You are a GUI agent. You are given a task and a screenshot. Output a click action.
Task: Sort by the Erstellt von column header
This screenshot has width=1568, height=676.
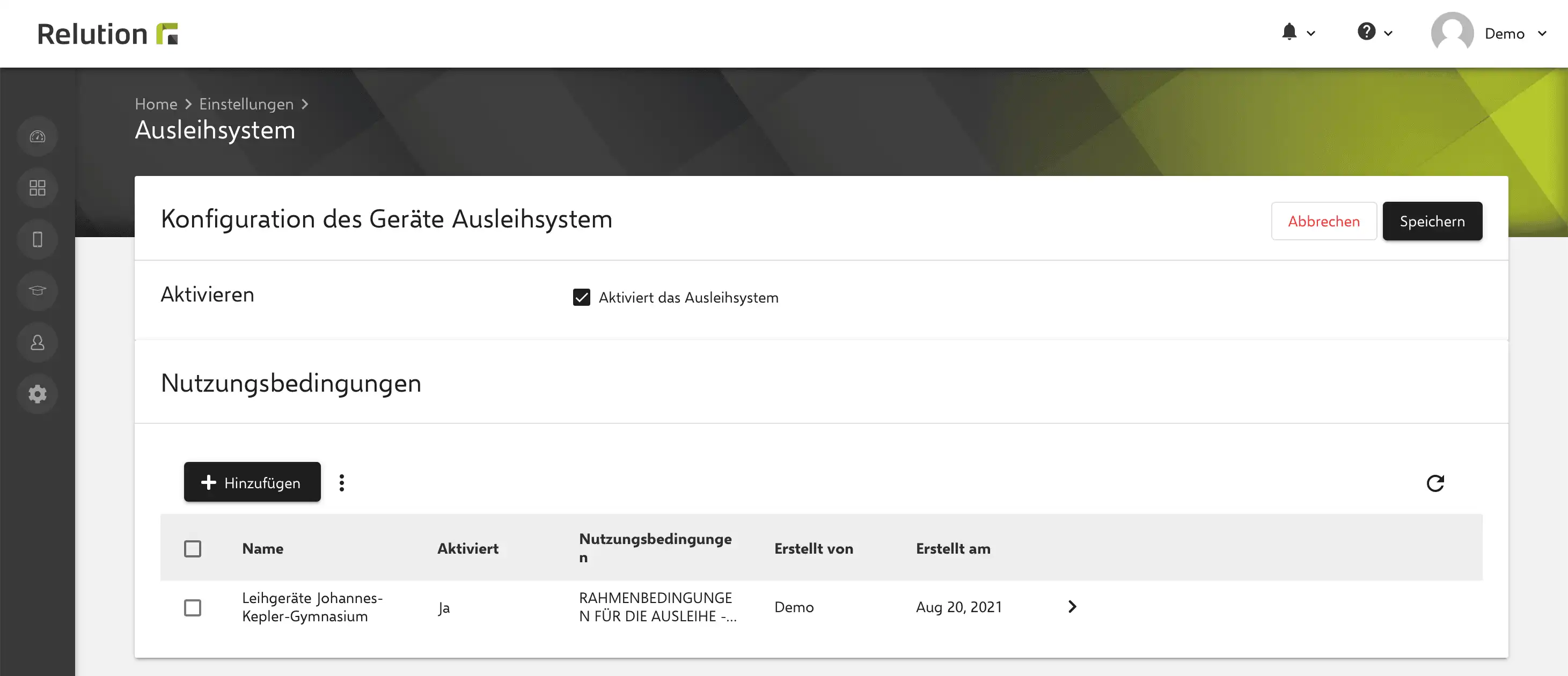(813, 549)
